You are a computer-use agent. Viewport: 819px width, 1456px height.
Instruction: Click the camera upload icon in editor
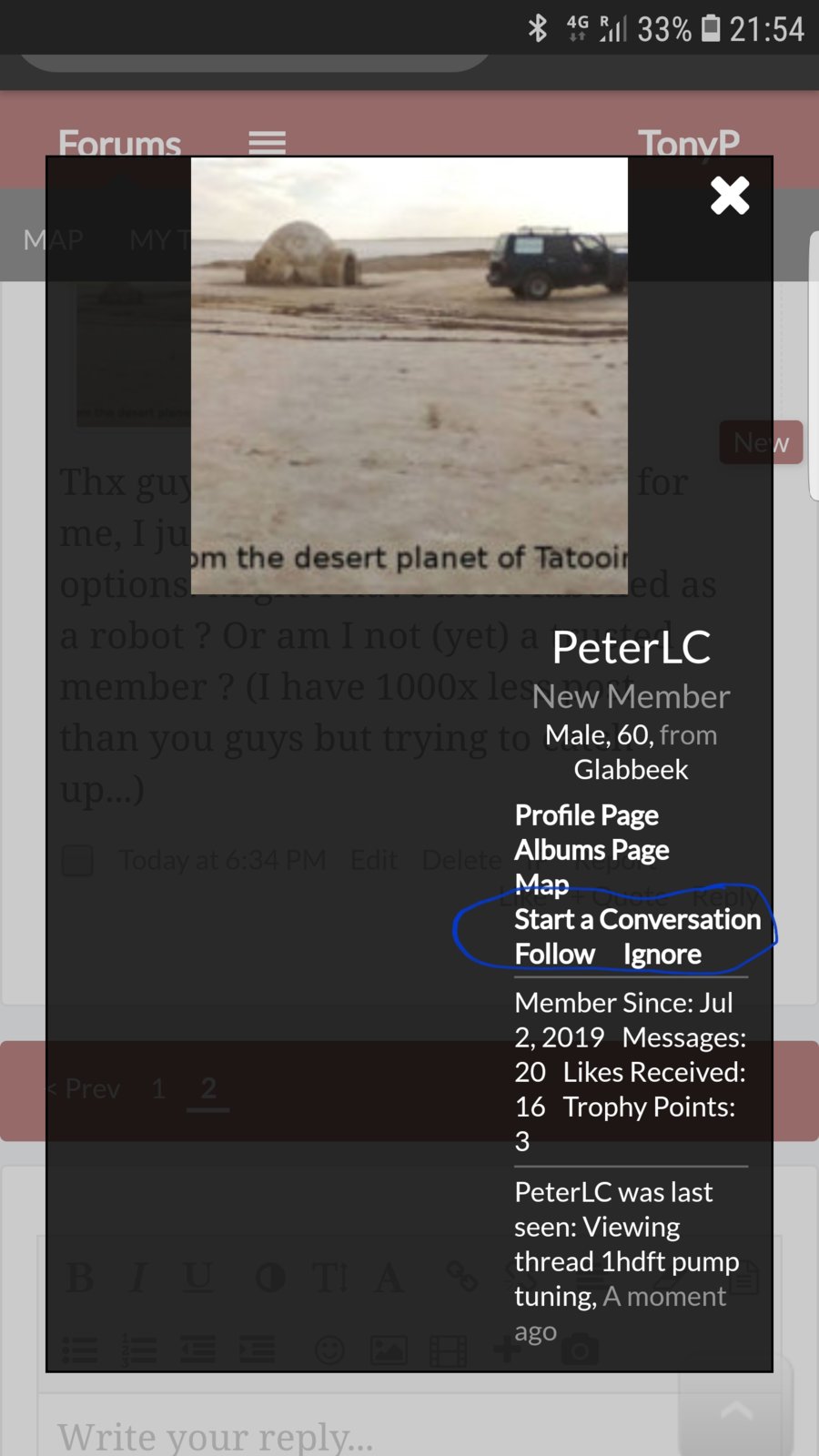coord(580,1350)
